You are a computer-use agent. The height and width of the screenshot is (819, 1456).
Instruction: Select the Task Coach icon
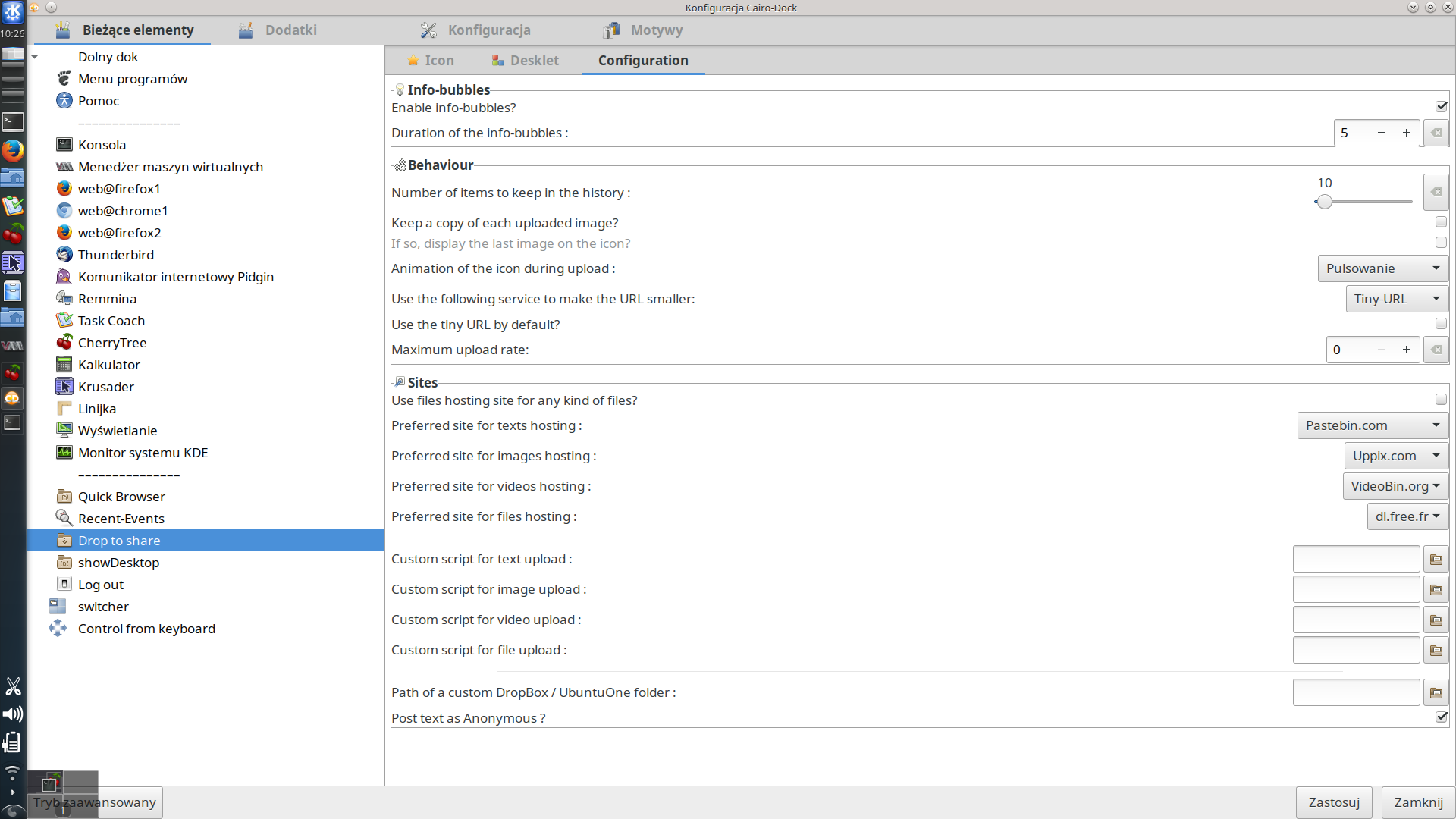pyautogui.click(x=64, y=320)
